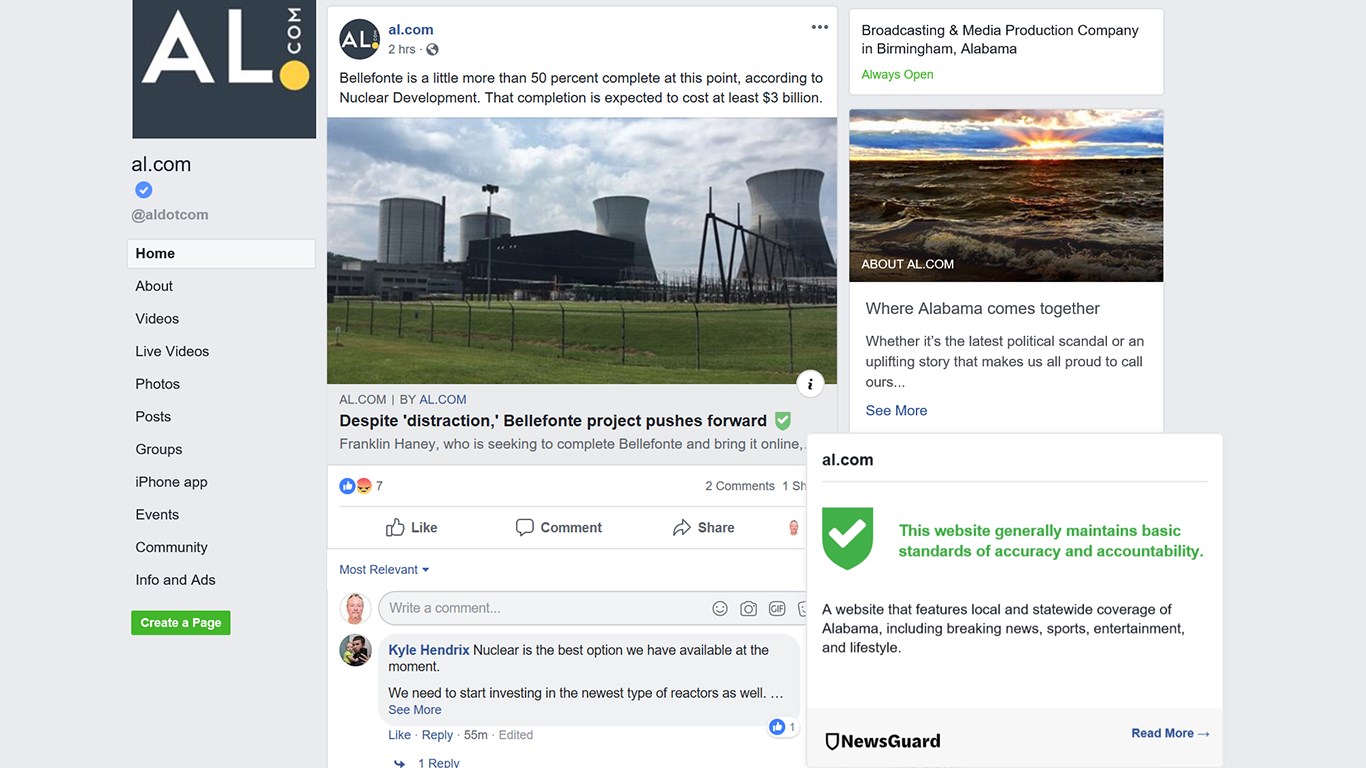Click the al.com verified badge
Viewport: 1366px width, 768px height.
click(x=144, y=190)
